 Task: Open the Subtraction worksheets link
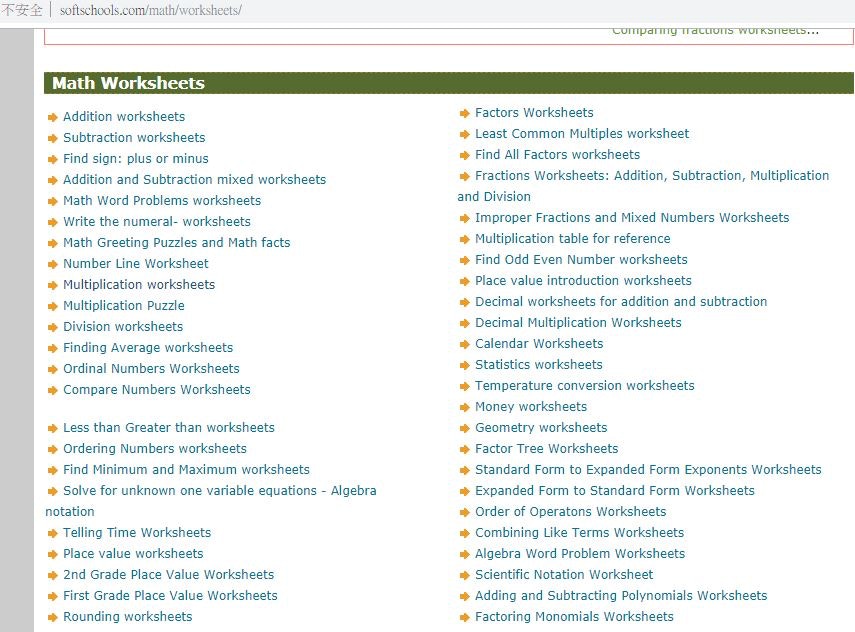(134, 138)
